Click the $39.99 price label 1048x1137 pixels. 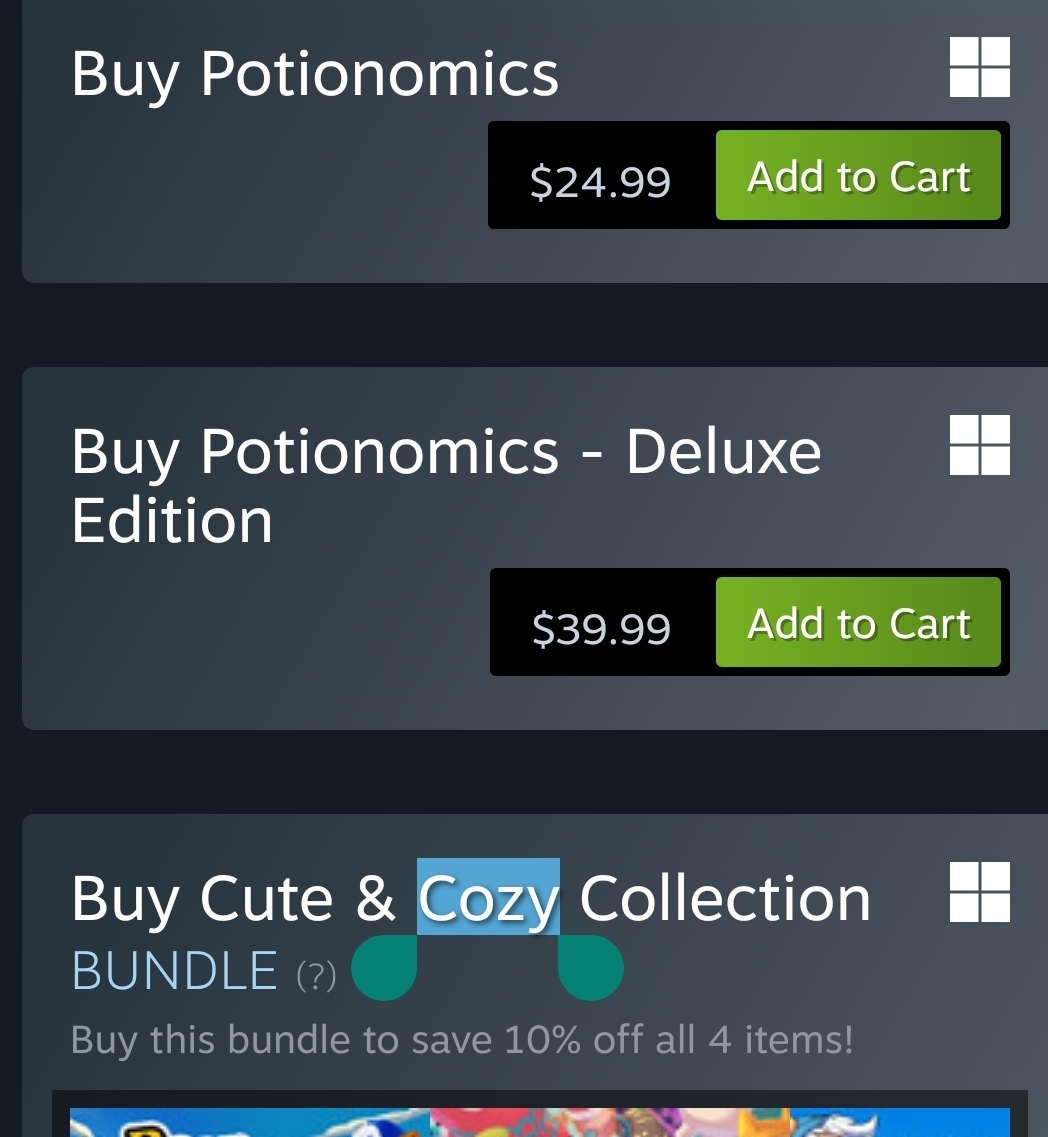pyautogui.click(x=601, y=627)
